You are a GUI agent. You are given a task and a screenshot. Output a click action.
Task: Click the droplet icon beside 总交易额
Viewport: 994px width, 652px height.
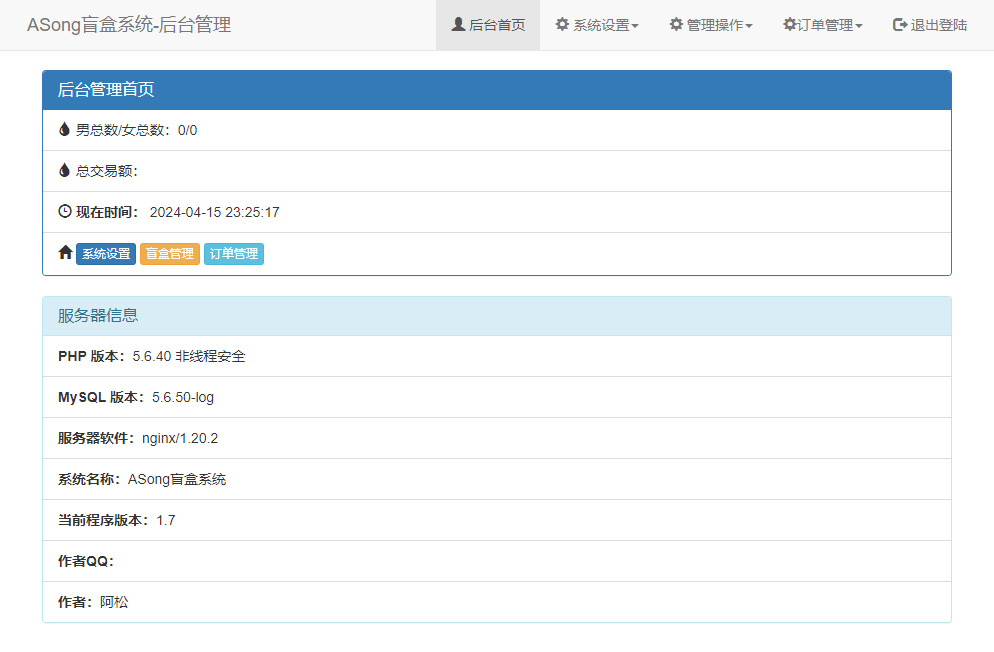coord(64,170)
